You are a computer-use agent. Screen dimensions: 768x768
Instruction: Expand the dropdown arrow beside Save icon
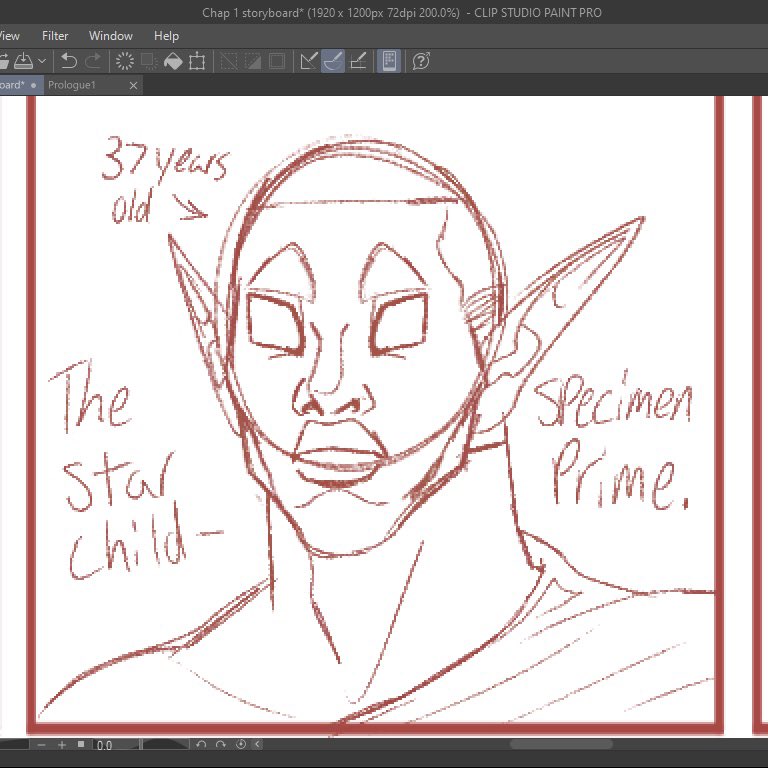click(x=42, y=61)
